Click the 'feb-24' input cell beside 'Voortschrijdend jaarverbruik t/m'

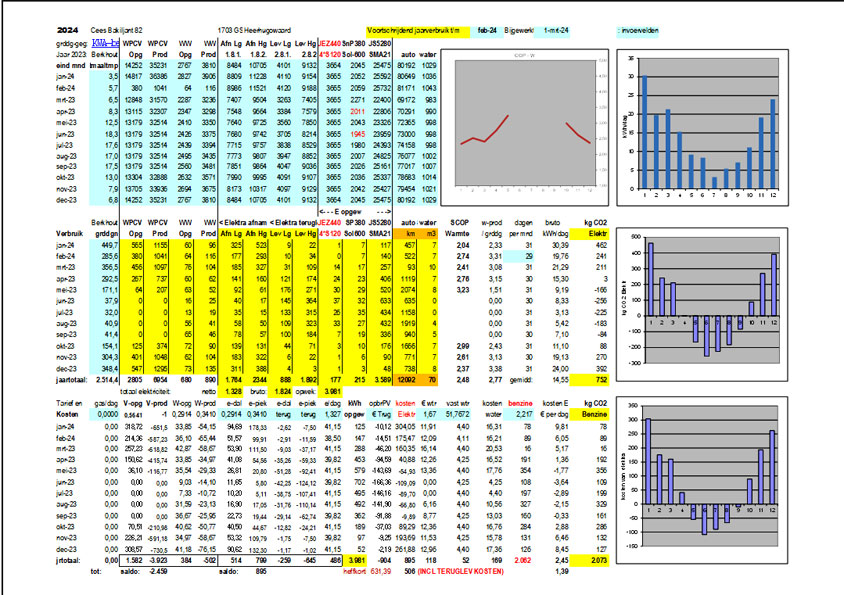[487, 31]
